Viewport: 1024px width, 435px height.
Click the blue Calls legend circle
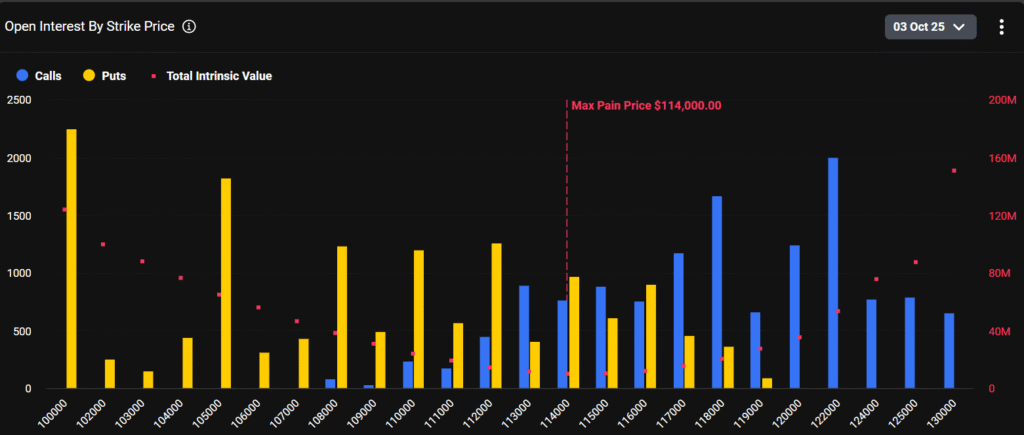21,75
